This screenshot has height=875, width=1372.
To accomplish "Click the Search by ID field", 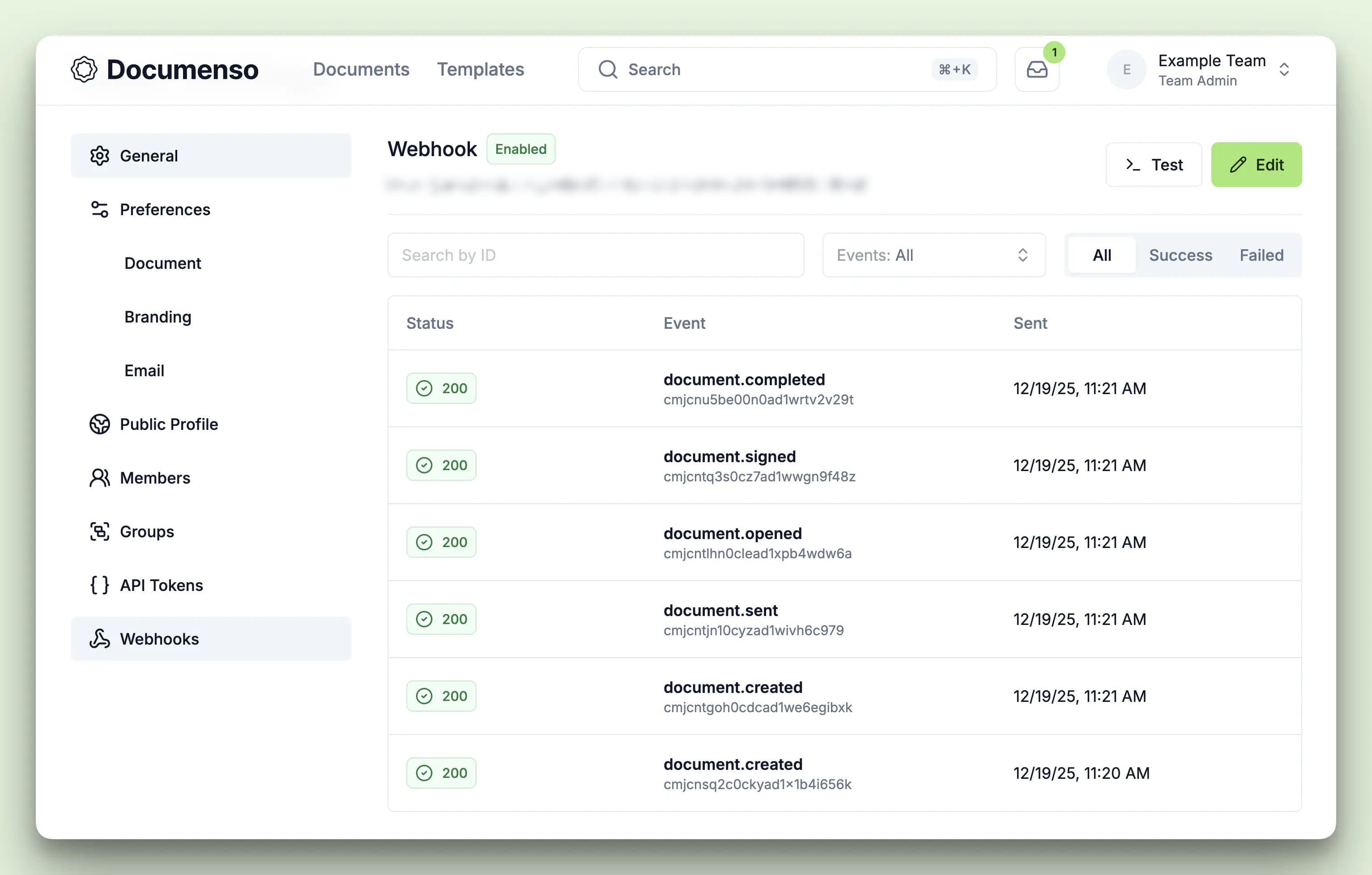I will pyautogui.click(x=596, y=255).
